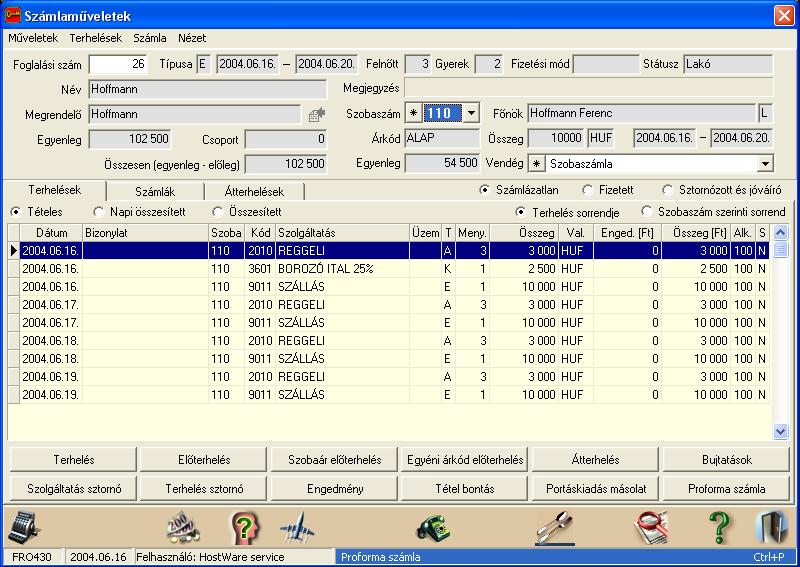Click the Előterhelés button
Image resolution: width=800 pixels, height=567 pixels.
coord(204,459)
